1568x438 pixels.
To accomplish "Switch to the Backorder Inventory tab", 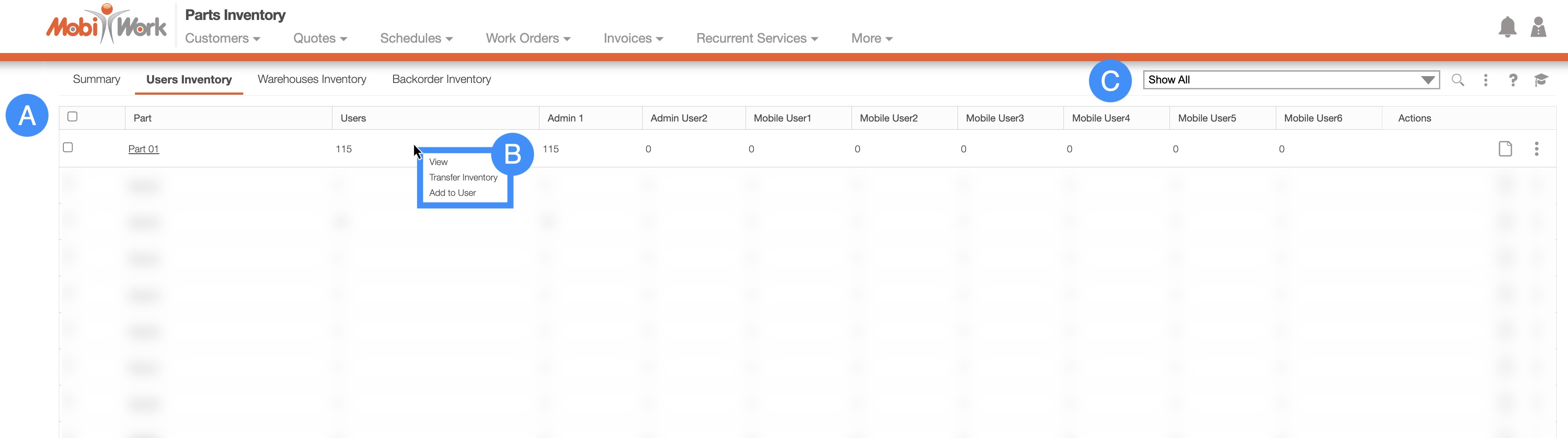I will click(x=441, y=79).
